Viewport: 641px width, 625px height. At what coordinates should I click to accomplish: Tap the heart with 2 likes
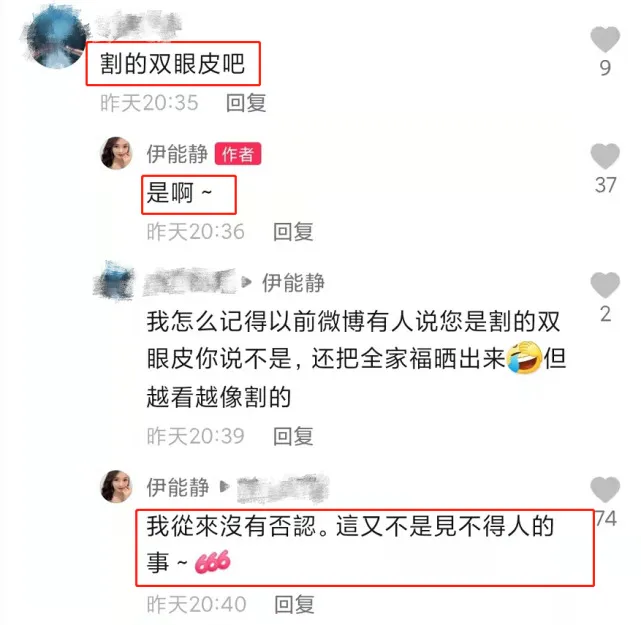605,285
